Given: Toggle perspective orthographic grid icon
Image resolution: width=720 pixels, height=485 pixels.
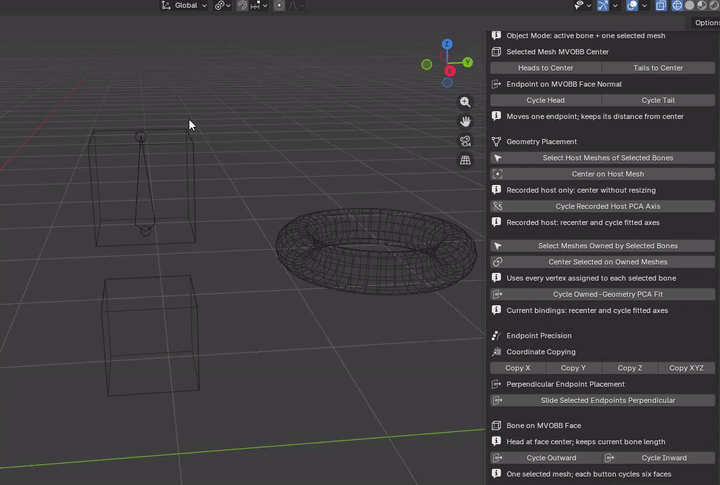Looking at the screenshot, I should click(465, 160).
